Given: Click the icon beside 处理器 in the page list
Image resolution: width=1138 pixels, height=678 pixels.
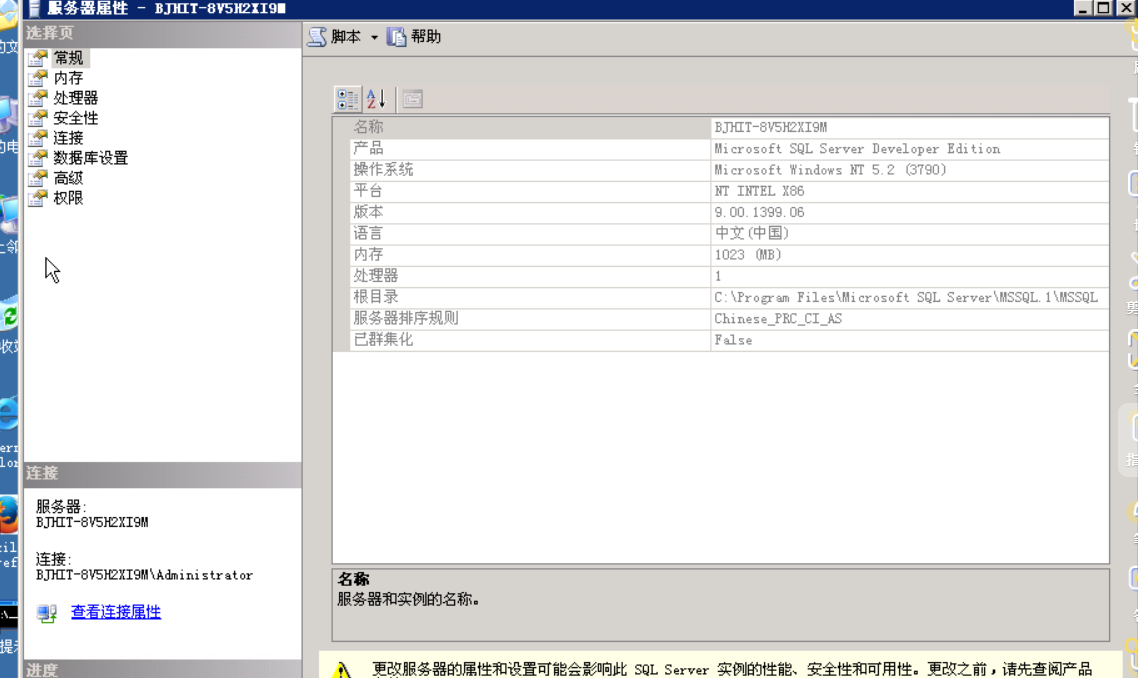Looking at the screenshot, I should point(38,97).
